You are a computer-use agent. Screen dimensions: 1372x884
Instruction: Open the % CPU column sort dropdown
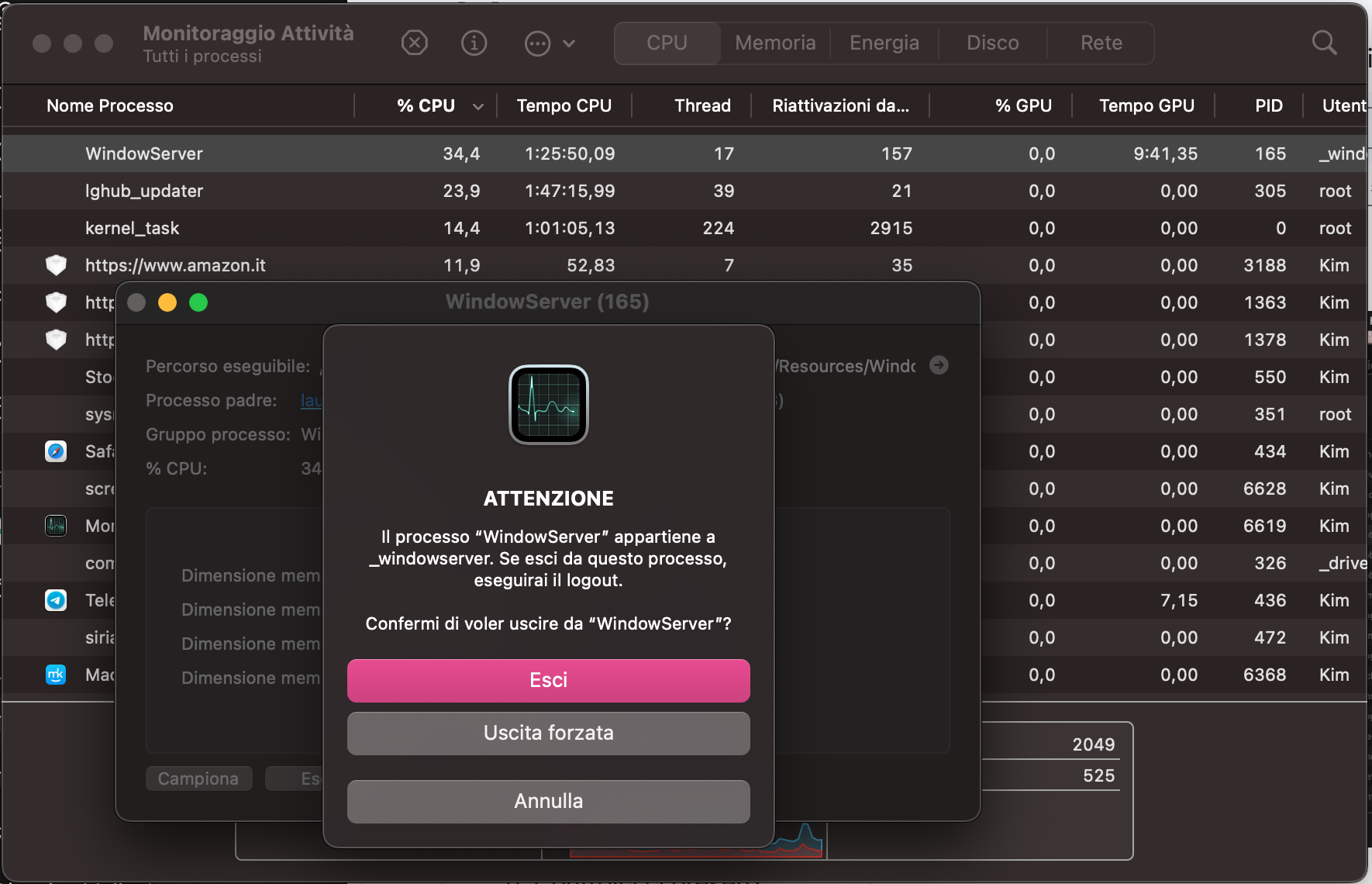[x=478, y=106]
